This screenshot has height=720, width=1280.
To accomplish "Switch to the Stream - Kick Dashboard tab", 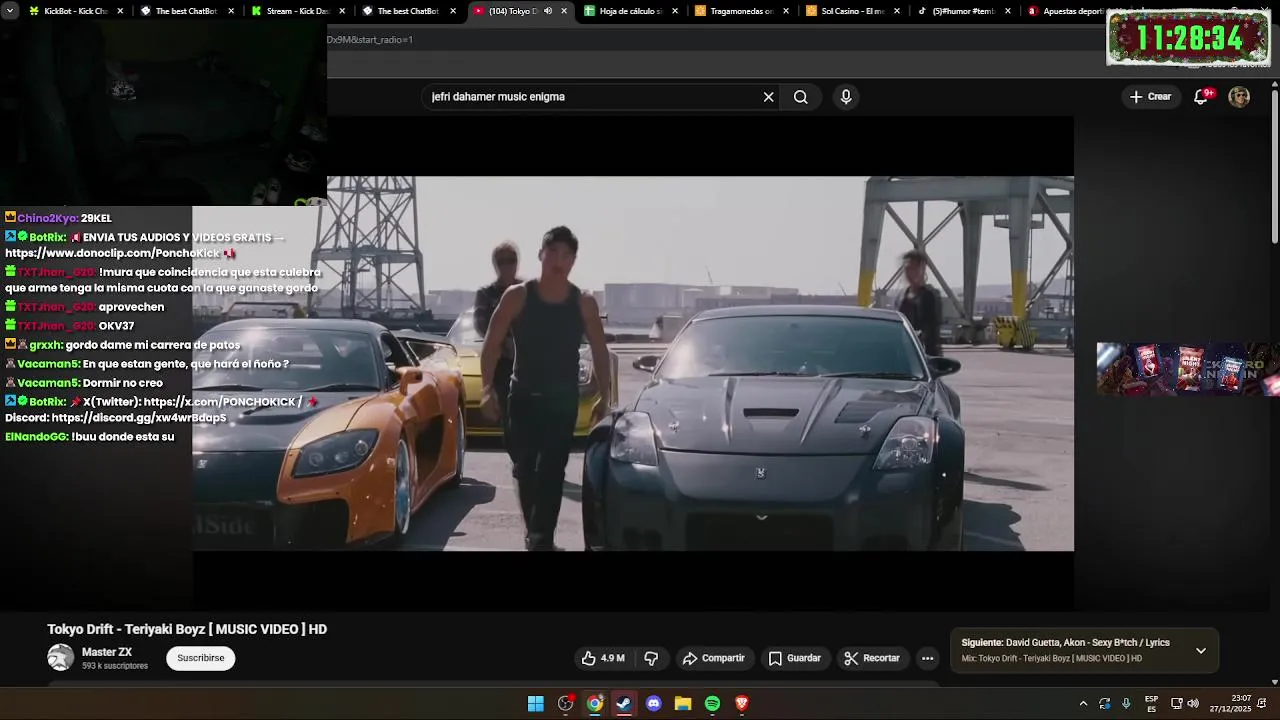I will click(298, 11).
